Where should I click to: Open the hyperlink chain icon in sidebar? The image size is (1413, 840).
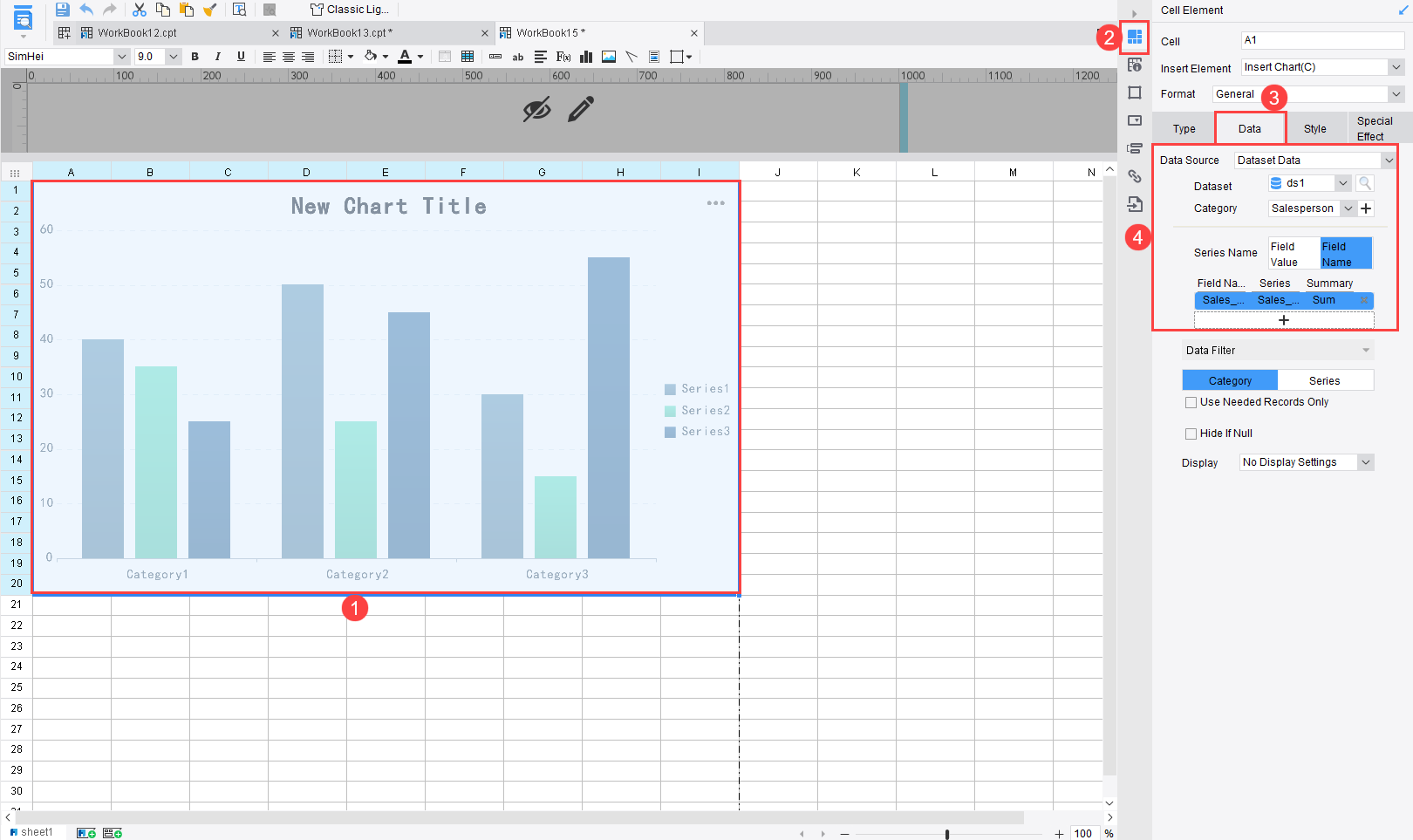[1135, 176]
